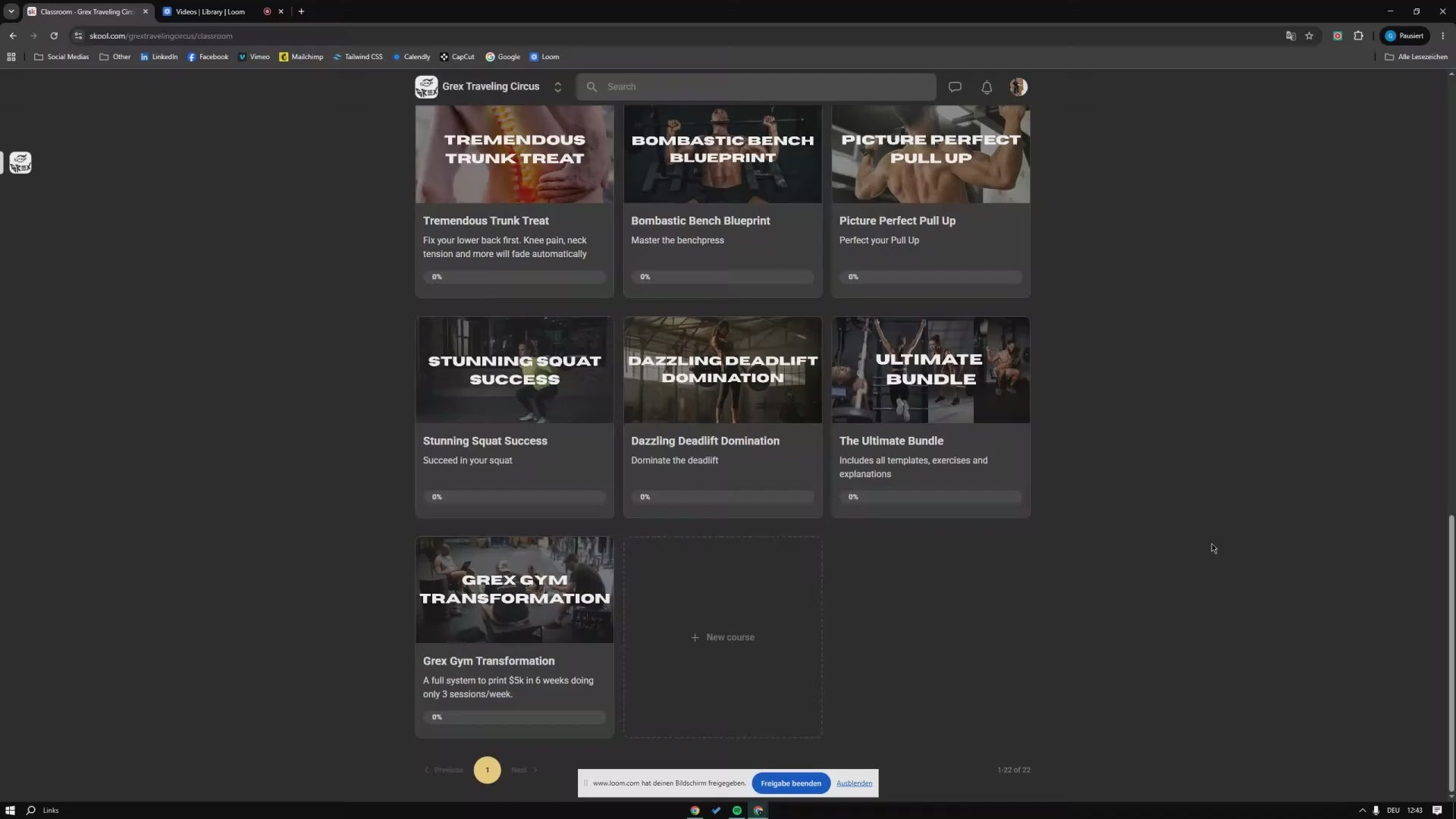Viewport: 1456px width, 819px height.
Task: Go to the Previous page
Action: pos(444,770)
